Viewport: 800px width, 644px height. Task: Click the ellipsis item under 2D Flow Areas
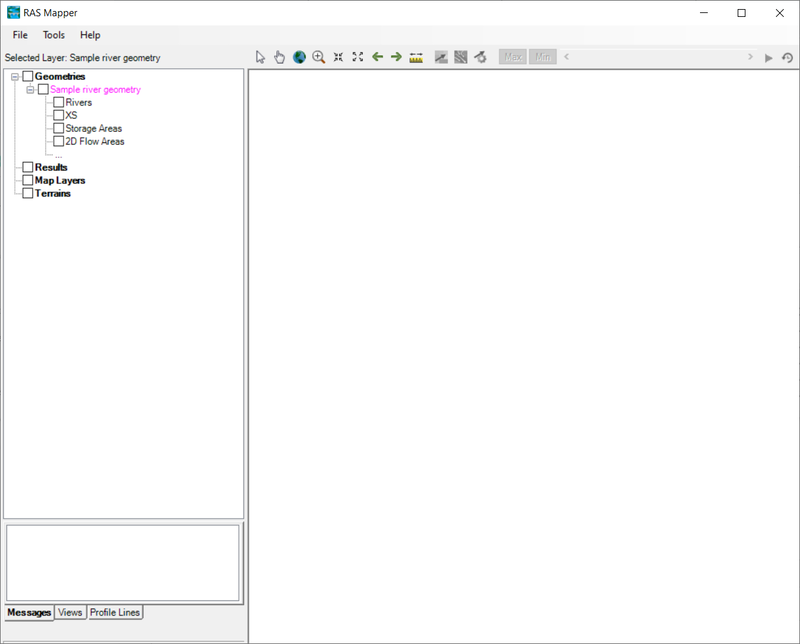pyautogui.click(x=59, y=156)
